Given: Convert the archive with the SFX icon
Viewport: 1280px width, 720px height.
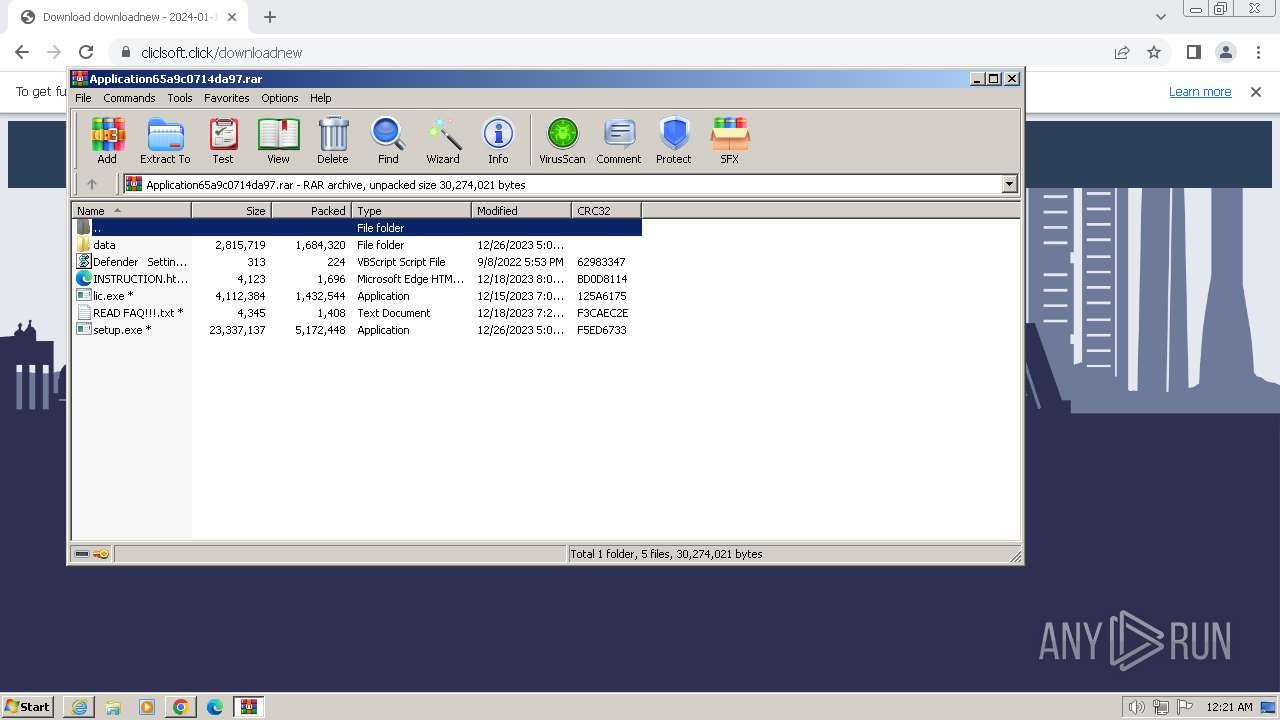Looking at the screenshot, I should pyautogui.click(x=730, y=140).
